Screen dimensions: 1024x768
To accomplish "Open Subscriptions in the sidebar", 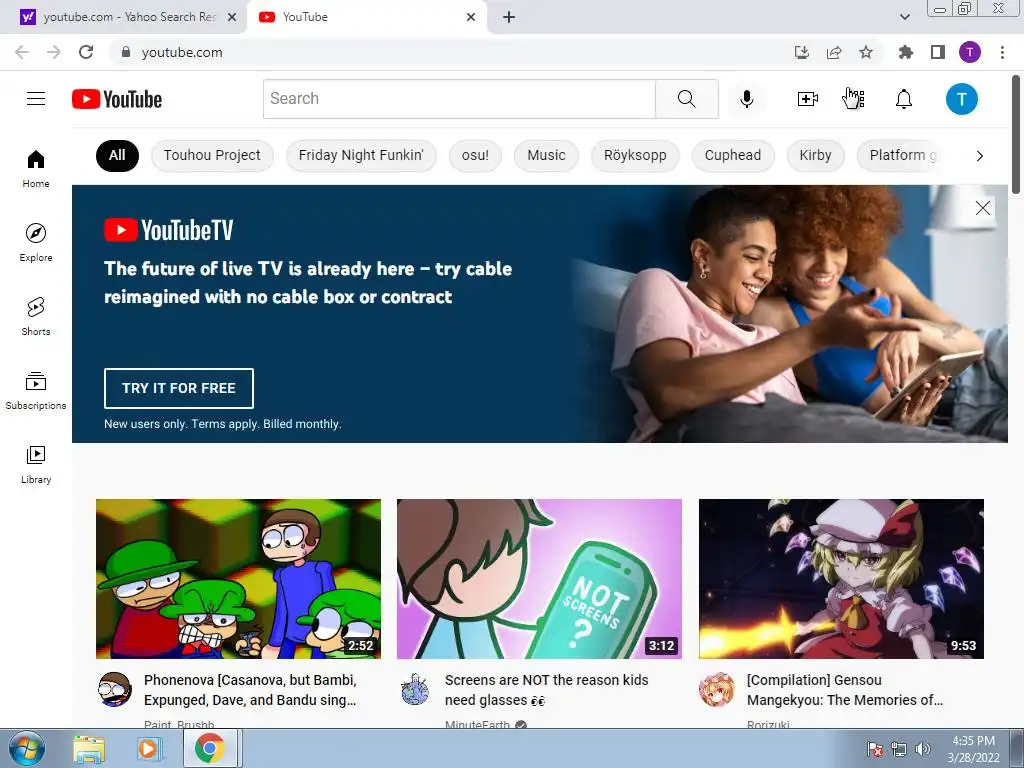I will click(36, 390).
